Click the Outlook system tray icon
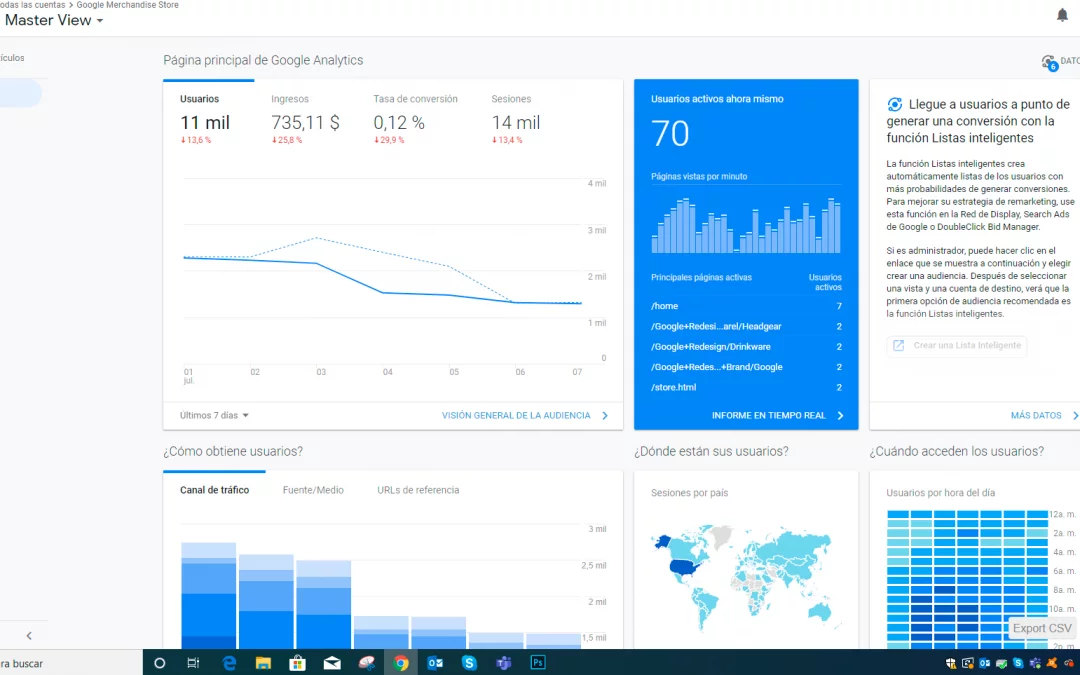Viewport: 1080px width, 675px height. click(984, 663)
